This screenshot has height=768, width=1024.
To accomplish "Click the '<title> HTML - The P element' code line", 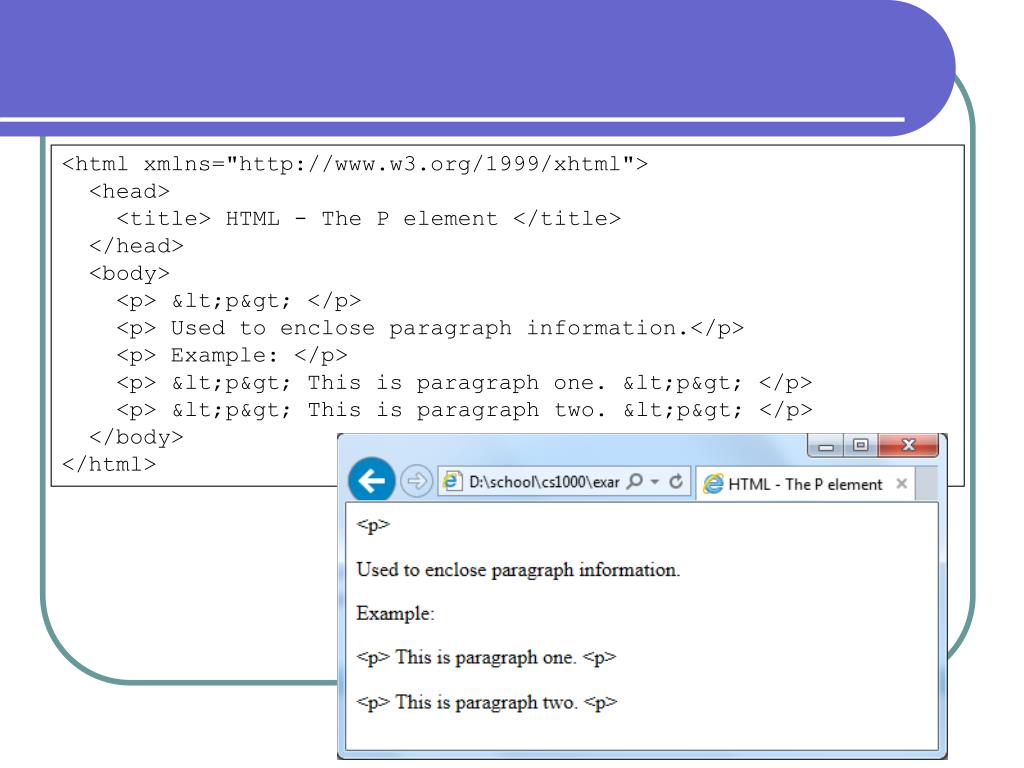I will (x=369, y=219).
